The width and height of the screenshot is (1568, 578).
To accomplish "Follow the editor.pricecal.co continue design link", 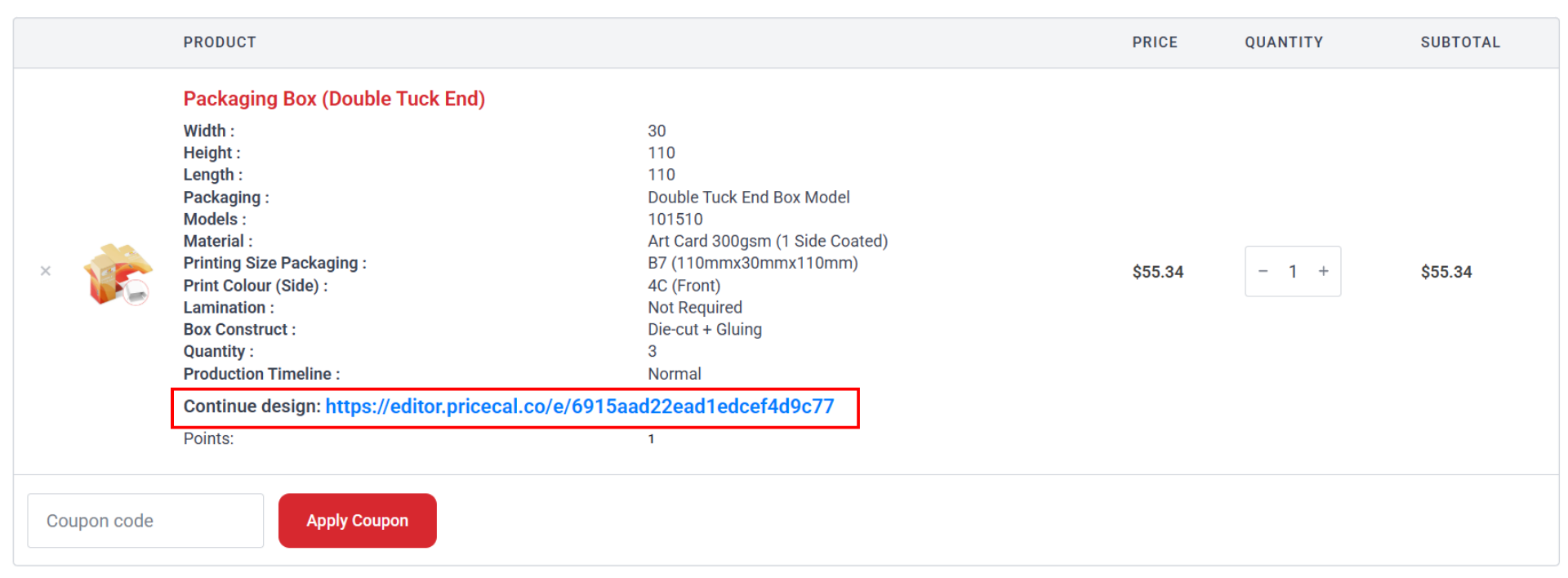I will (x=579, y=407).
